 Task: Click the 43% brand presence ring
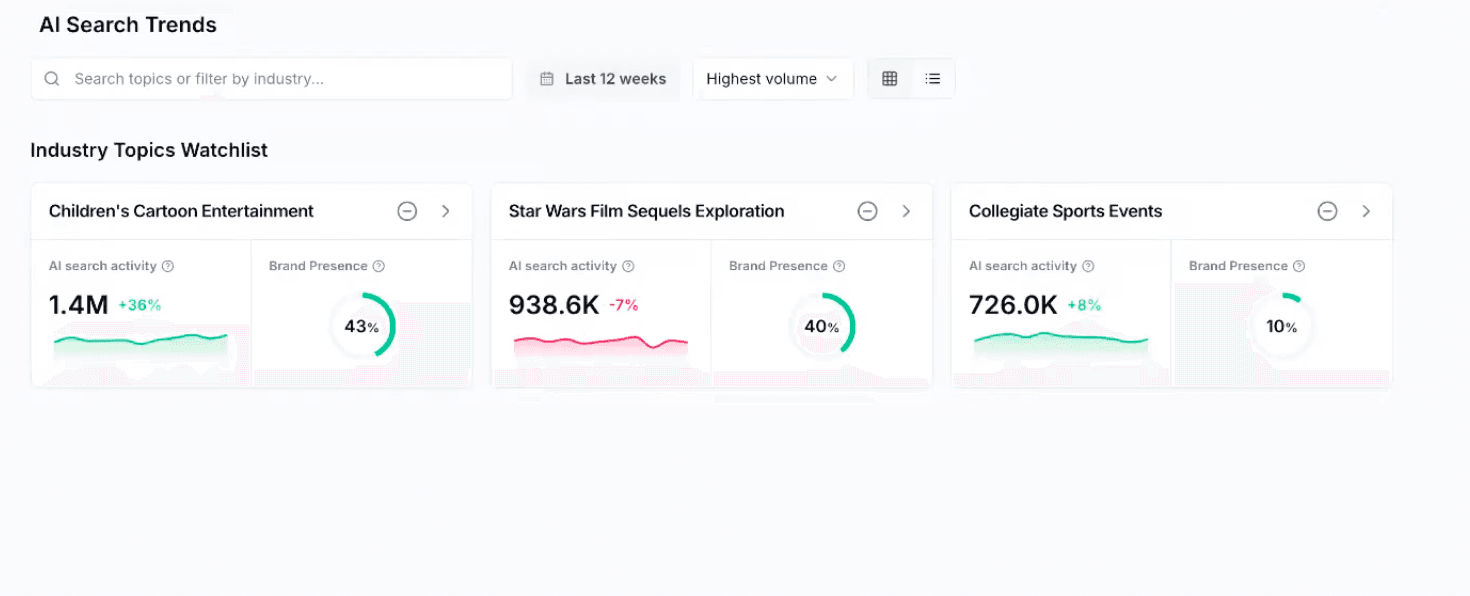tap(362, 326)
